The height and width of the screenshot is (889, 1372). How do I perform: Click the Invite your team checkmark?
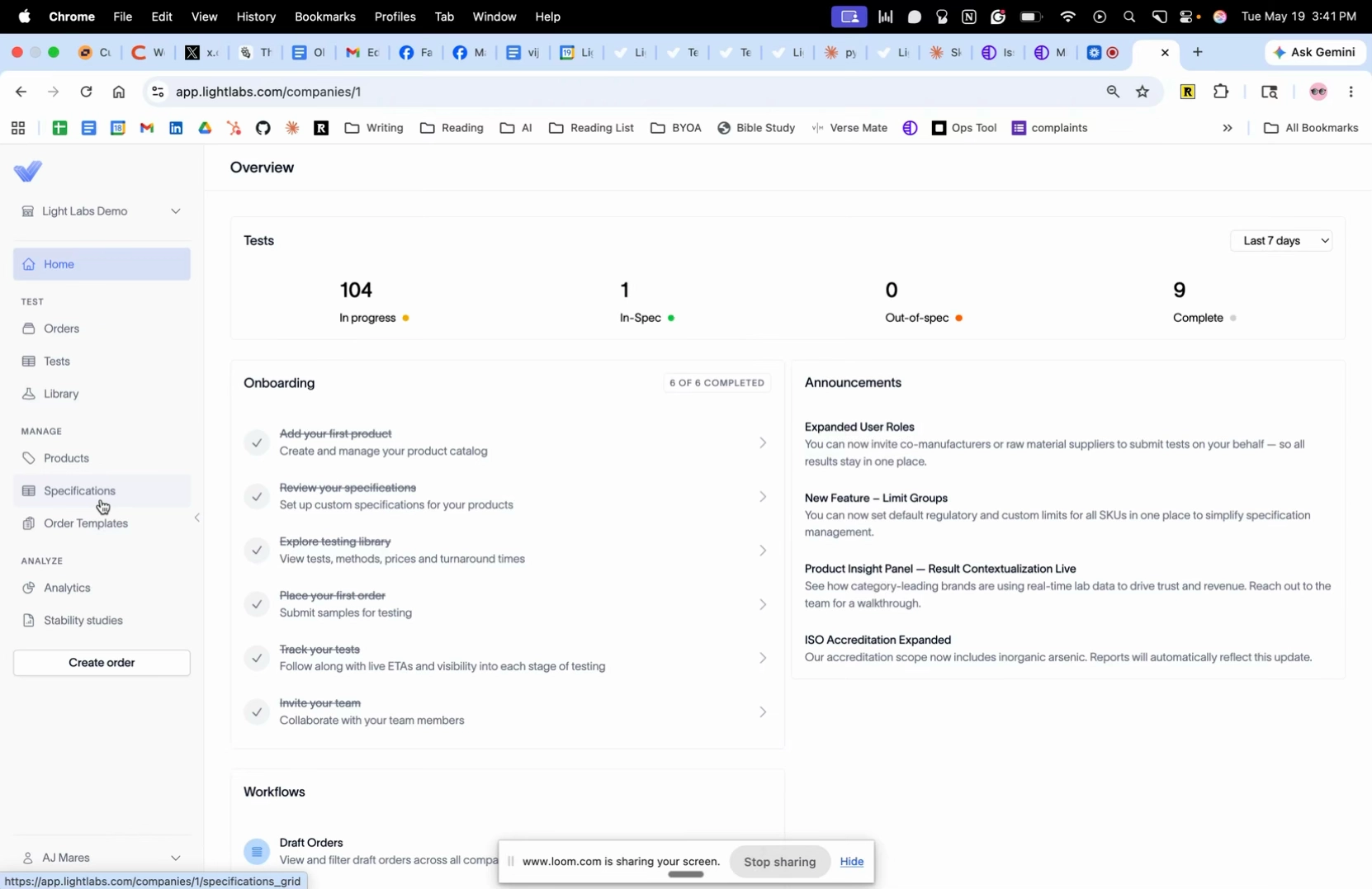pos(257,712)
